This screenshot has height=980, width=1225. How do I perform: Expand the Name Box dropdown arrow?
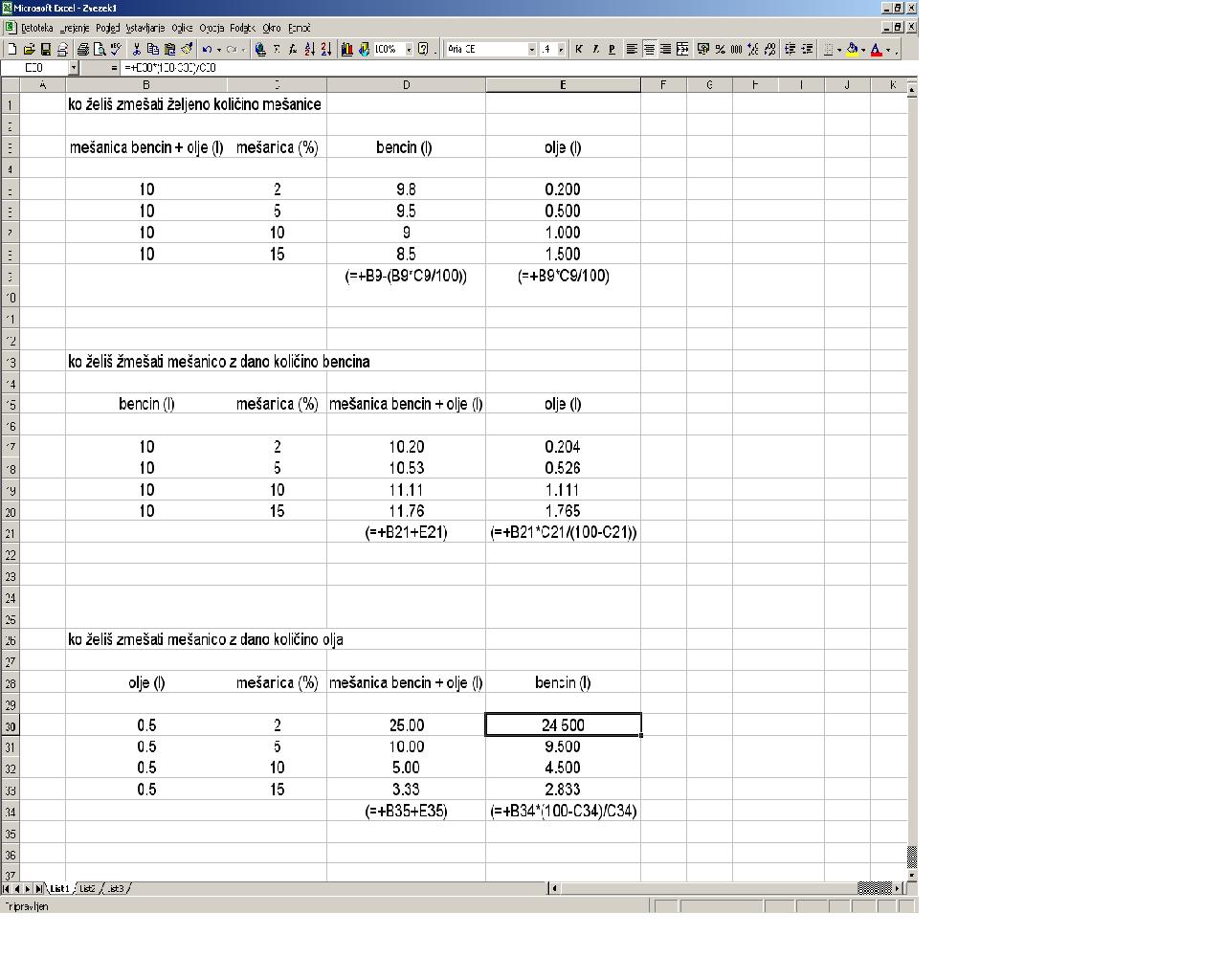pyautogui.click(x=74, y=68)
